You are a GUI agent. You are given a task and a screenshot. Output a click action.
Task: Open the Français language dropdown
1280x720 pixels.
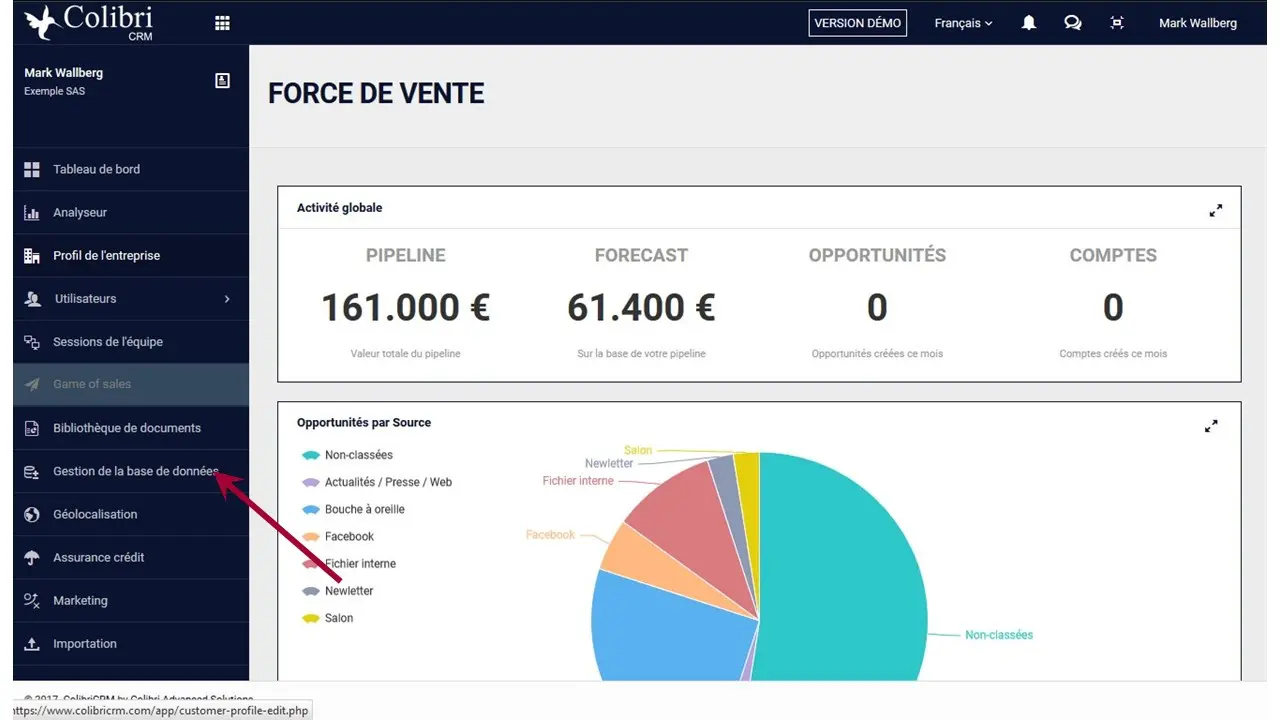pyautogui.click(x=963, y=23)
